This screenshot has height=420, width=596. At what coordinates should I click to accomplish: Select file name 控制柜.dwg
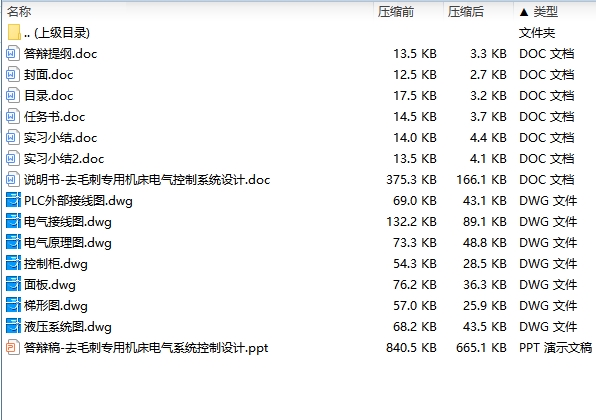click(55, 263)
